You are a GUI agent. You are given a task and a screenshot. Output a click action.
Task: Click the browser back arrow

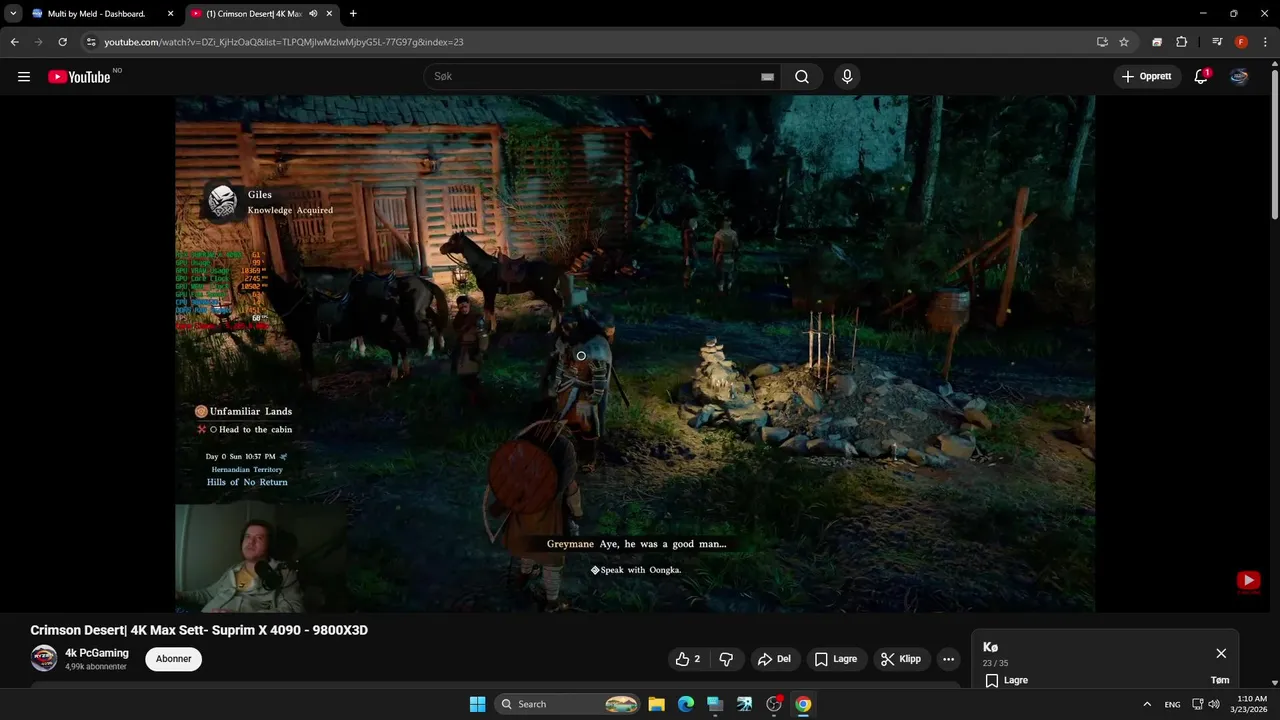[14, 42]
